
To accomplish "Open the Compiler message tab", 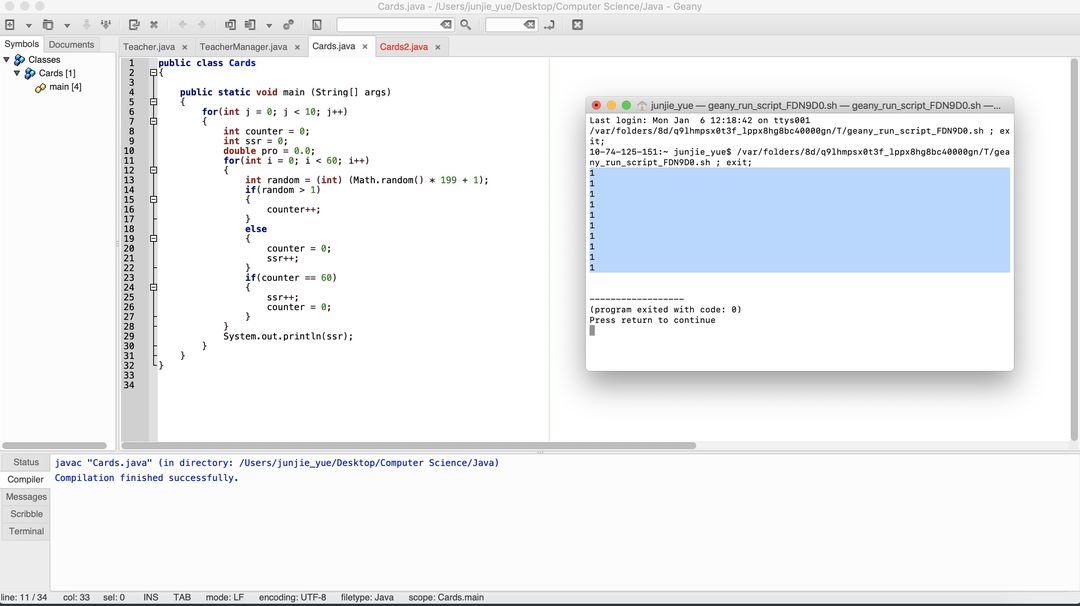I will [x=25, y=479].
